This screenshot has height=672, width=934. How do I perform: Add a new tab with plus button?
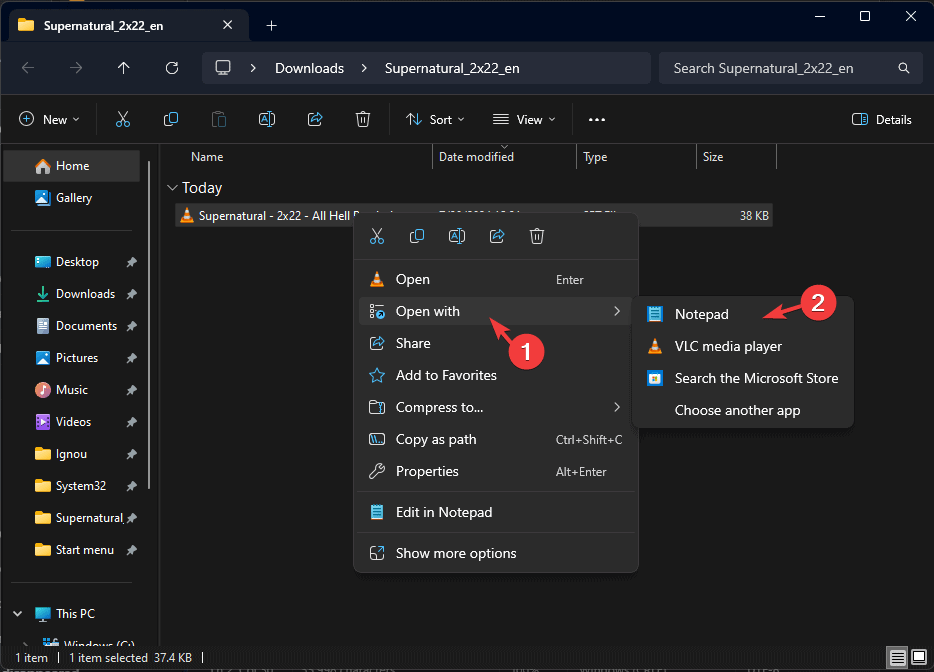pos(272,26)
